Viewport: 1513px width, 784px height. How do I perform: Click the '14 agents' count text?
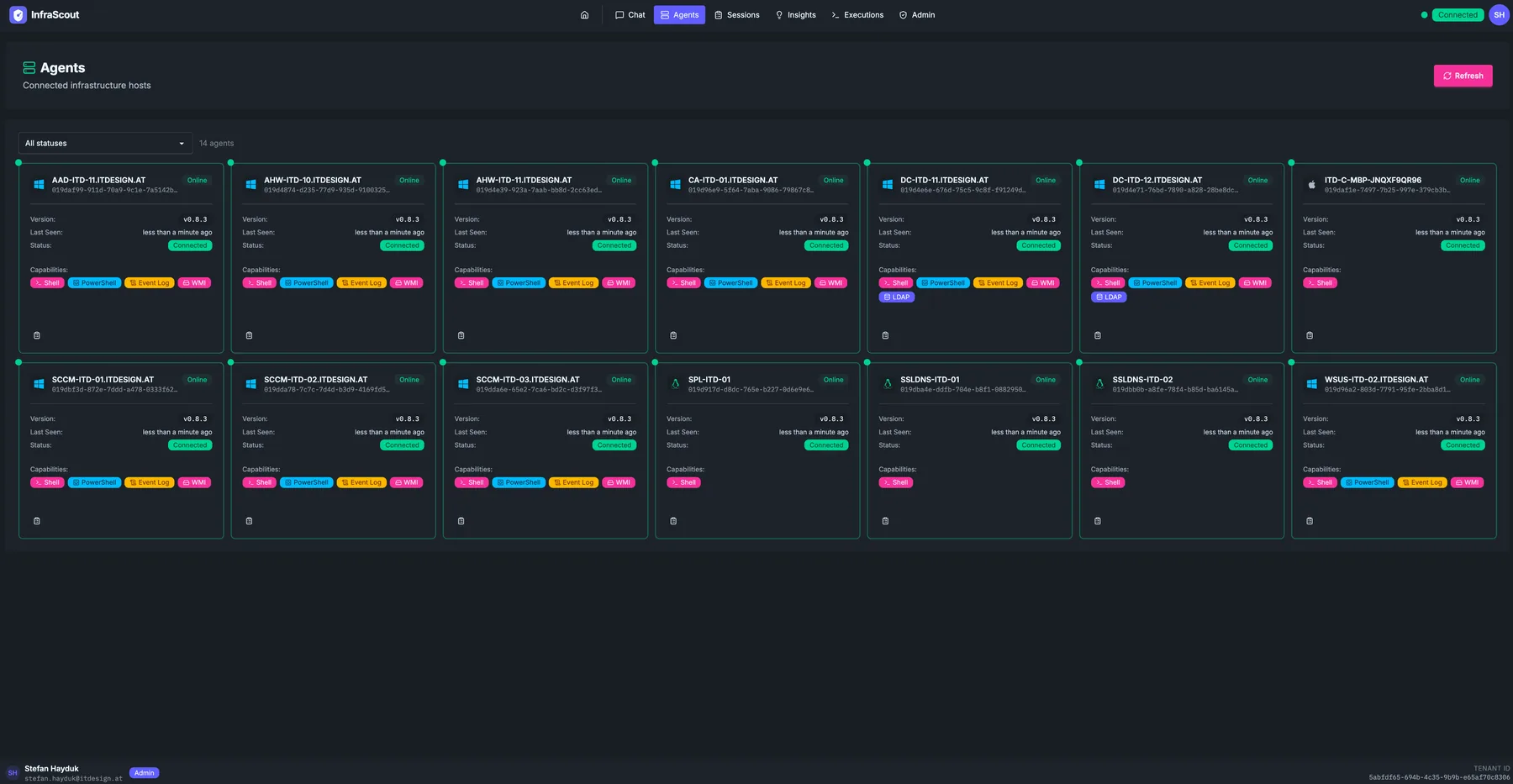click(217, 144)
